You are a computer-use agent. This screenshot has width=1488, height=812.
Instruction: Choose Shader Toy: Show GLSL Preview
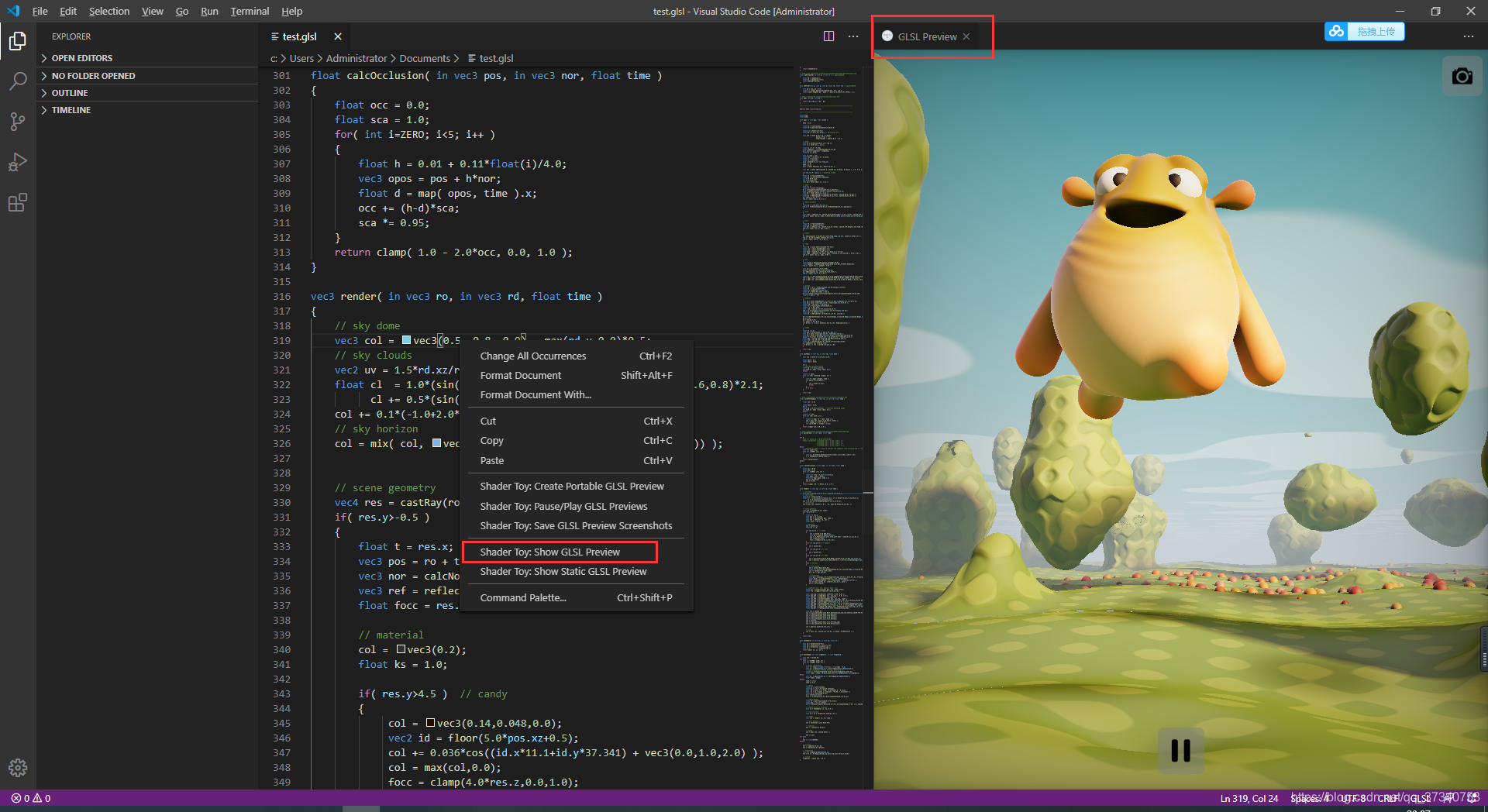pos(576,552)
